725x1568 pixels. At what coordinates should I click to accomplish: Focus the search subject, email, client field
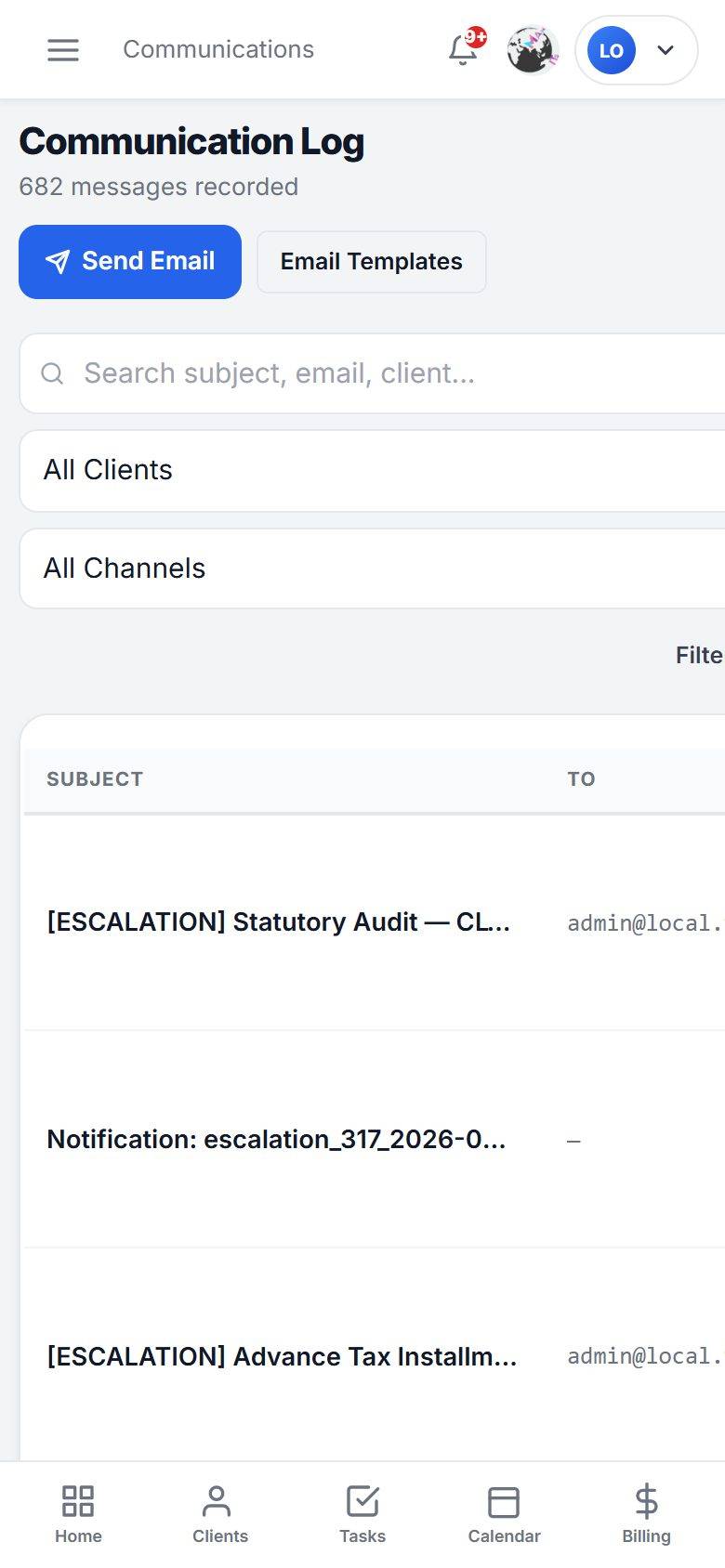(x=372, y=373)
